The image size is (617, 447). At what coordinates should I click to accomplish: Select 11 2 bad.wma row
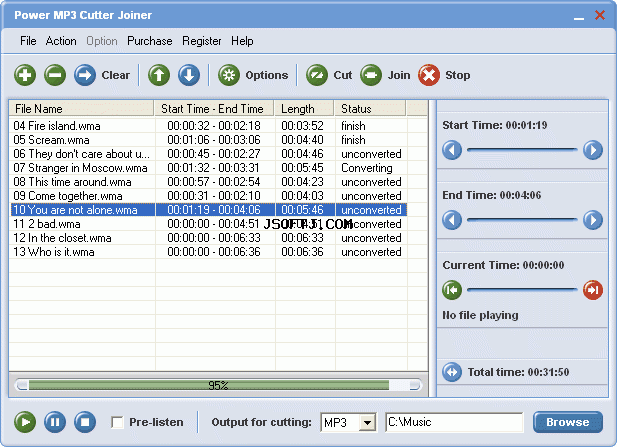pyautogui.click(x=209, y=224)
